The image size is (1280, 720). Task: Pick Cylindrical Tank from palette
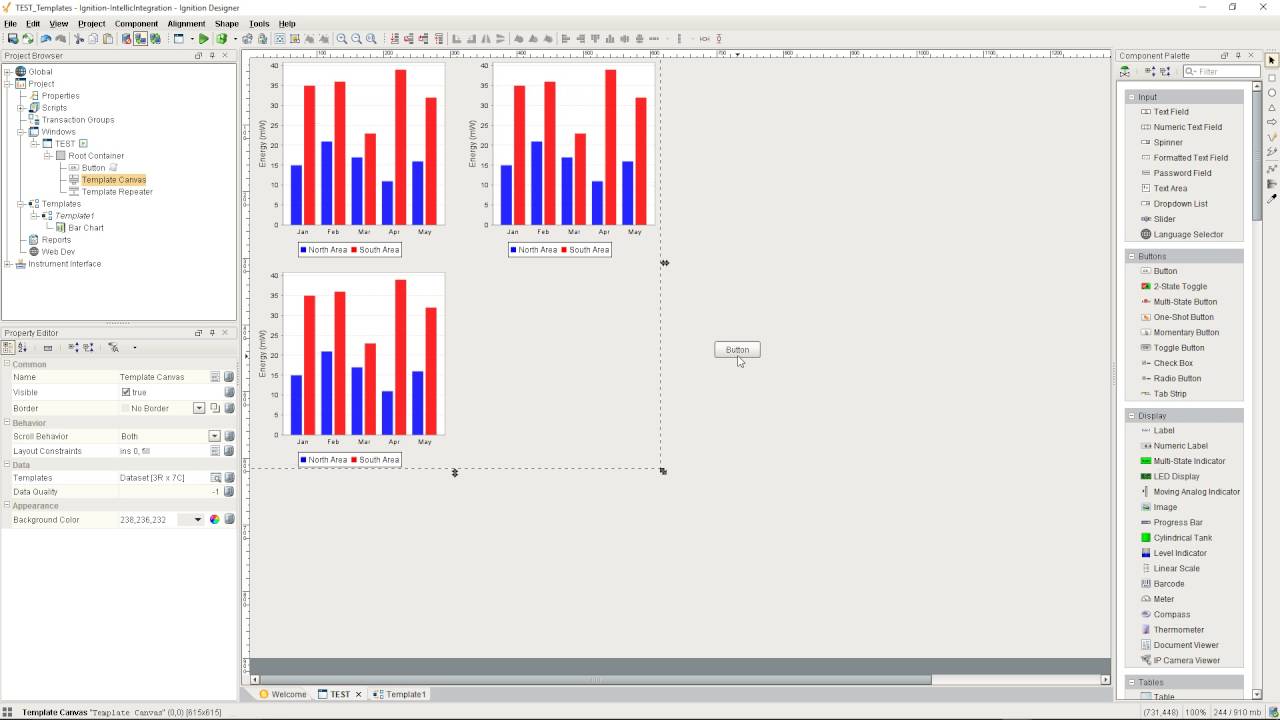[x=1182, y=538]
